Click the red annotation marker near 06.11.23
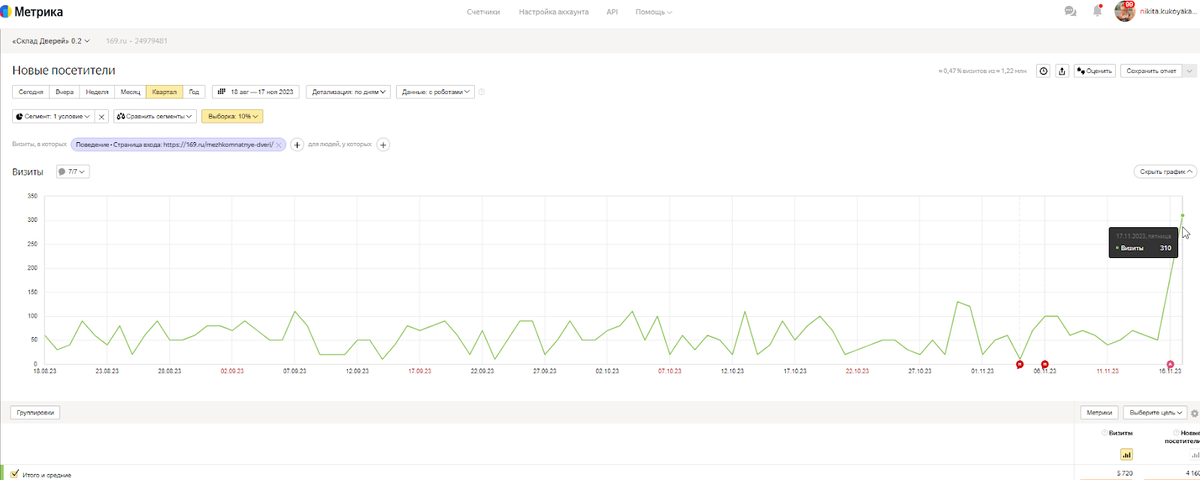1200x480 pixels. 1044,364
